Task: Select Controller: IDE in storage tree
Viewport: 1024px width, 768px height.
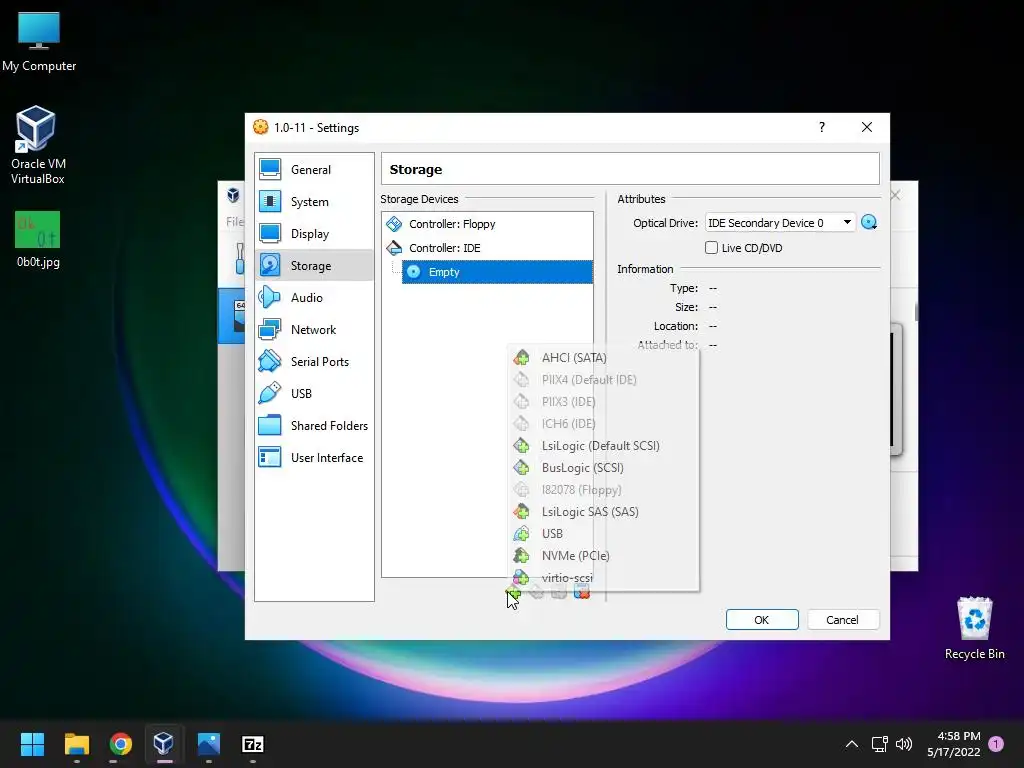Action: [x=487, y=248]
